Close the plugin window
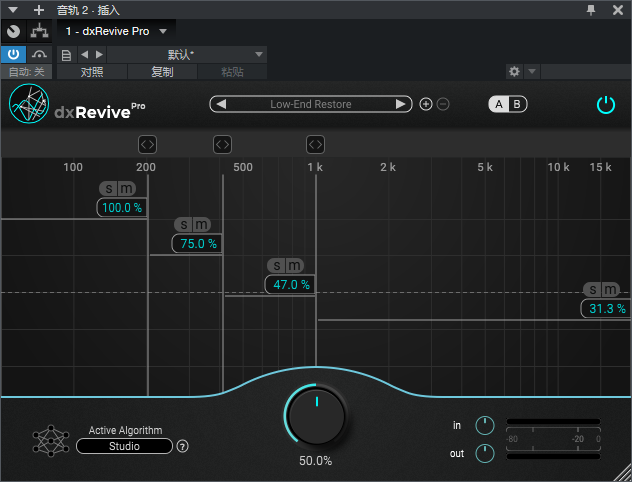Screen dimensions: 632x482 point(617,10)
